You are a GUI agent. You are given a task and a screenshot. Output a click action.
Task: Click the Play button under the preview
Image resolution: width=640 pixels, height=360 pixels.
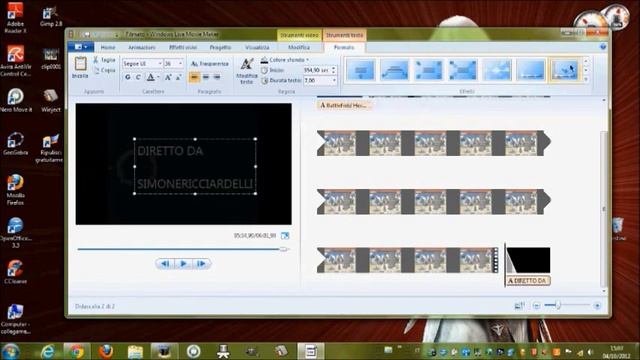pyautogui.click(x=183, y=264)
